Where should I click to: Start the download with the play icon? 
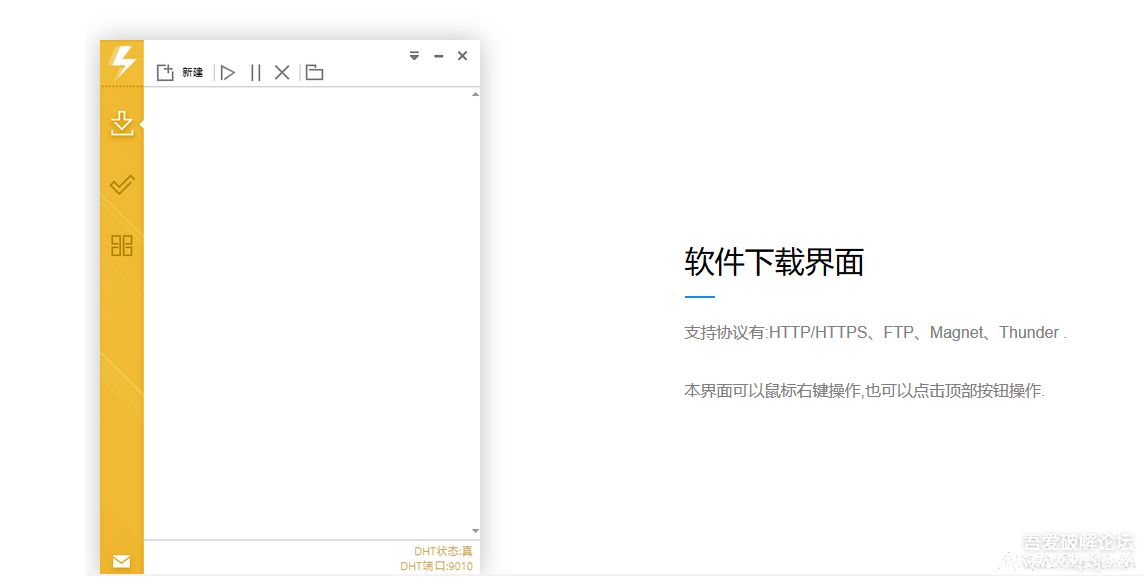(x=228, y=72)
